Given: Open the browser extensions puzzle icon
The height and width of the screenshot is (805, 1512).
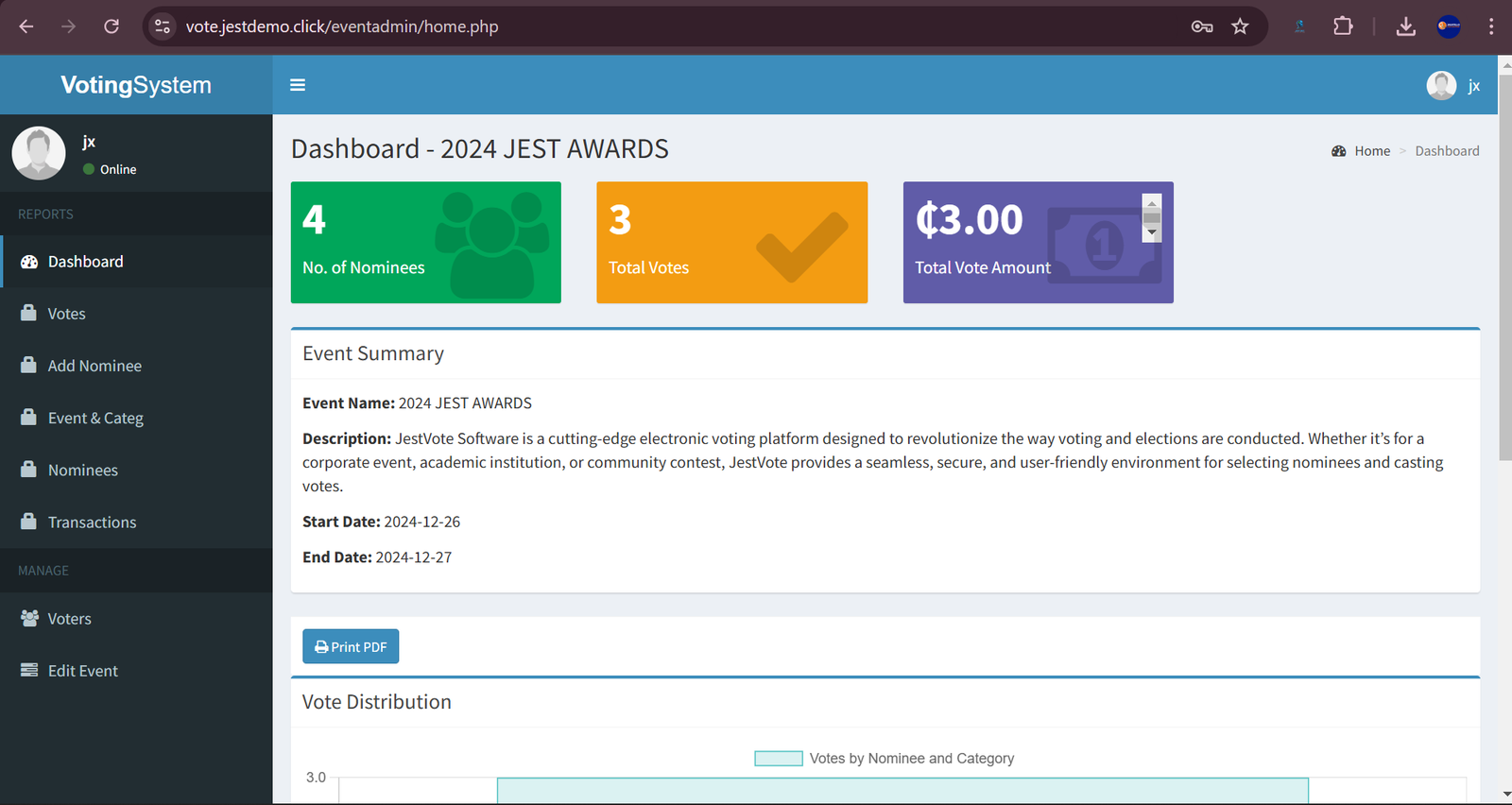Looking at the screenshot, I should [x=1343, y=26].
